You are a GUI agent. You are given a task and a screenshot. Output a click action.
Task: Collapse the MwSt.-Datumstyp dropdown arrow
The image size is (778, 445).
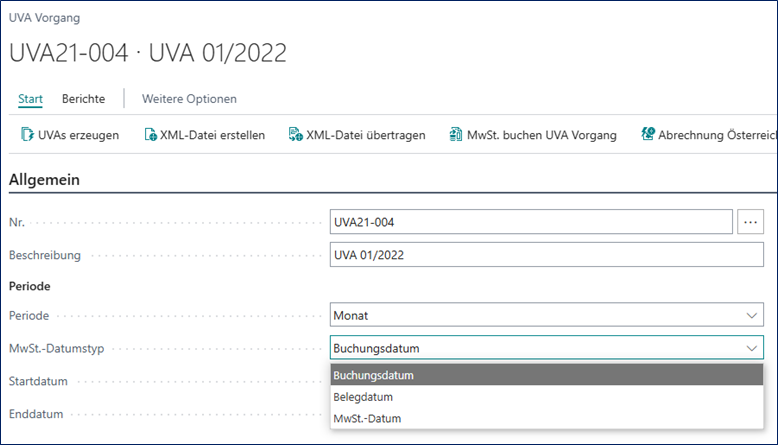(751, 348)
